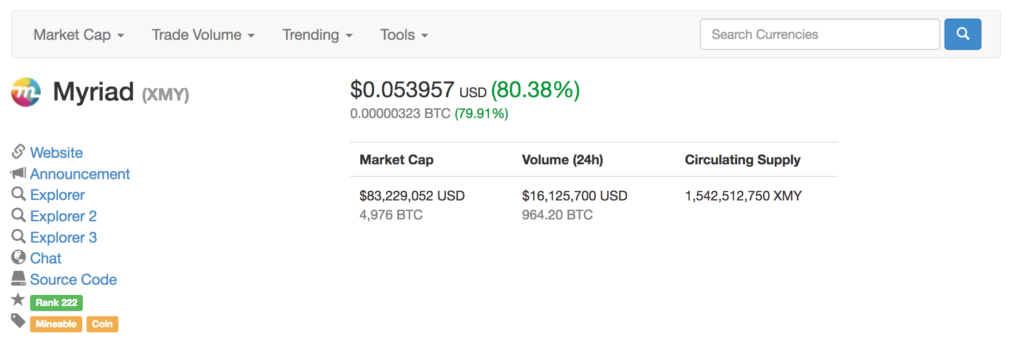Image resolution: width=1024 pixels, height=362 pixels.
Task: Click the star icon beside Rank 222
Action: [18, 300]
